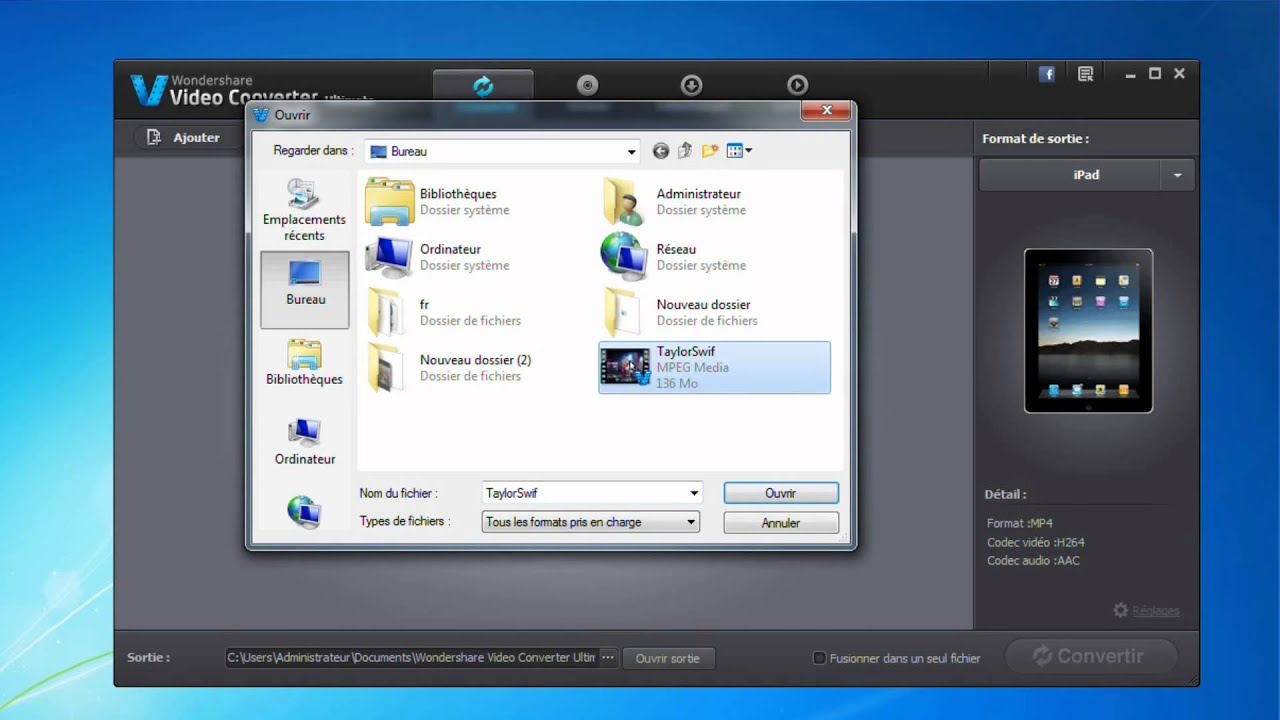This screenshot has width=1280, height=720.
Task: Switch to the Download tab icon
Action: [692, 85]
